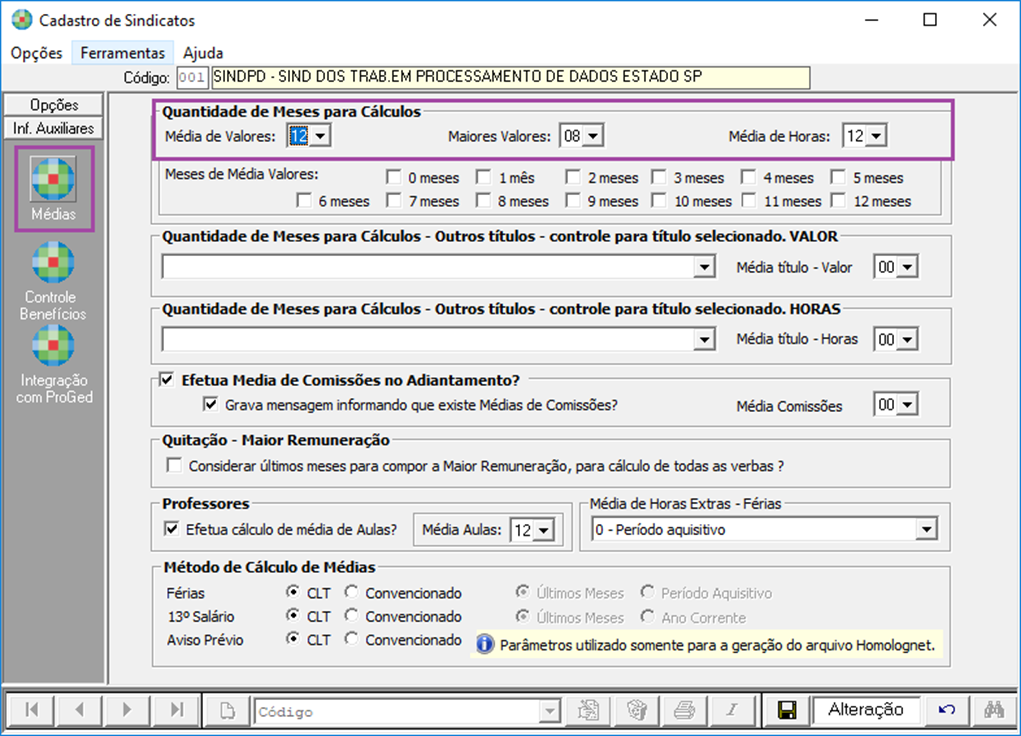Go to the first record
Viewport: 1021px width, 736px height.
coord(31,709)
